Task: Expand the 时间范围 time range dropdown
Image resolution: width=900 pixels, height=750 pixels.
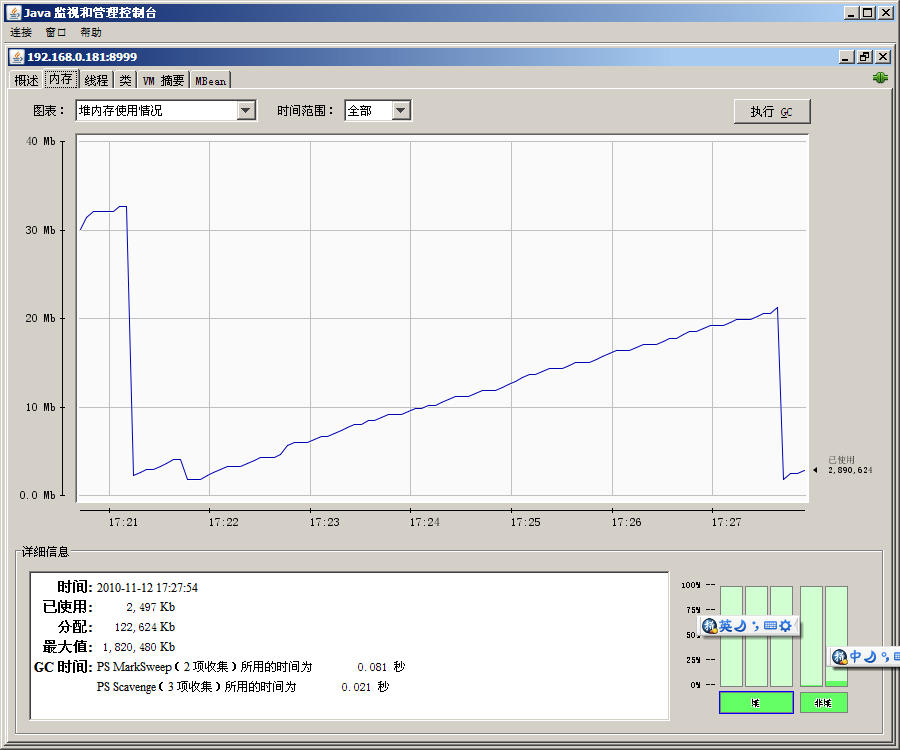Action: tap(401, 111)
